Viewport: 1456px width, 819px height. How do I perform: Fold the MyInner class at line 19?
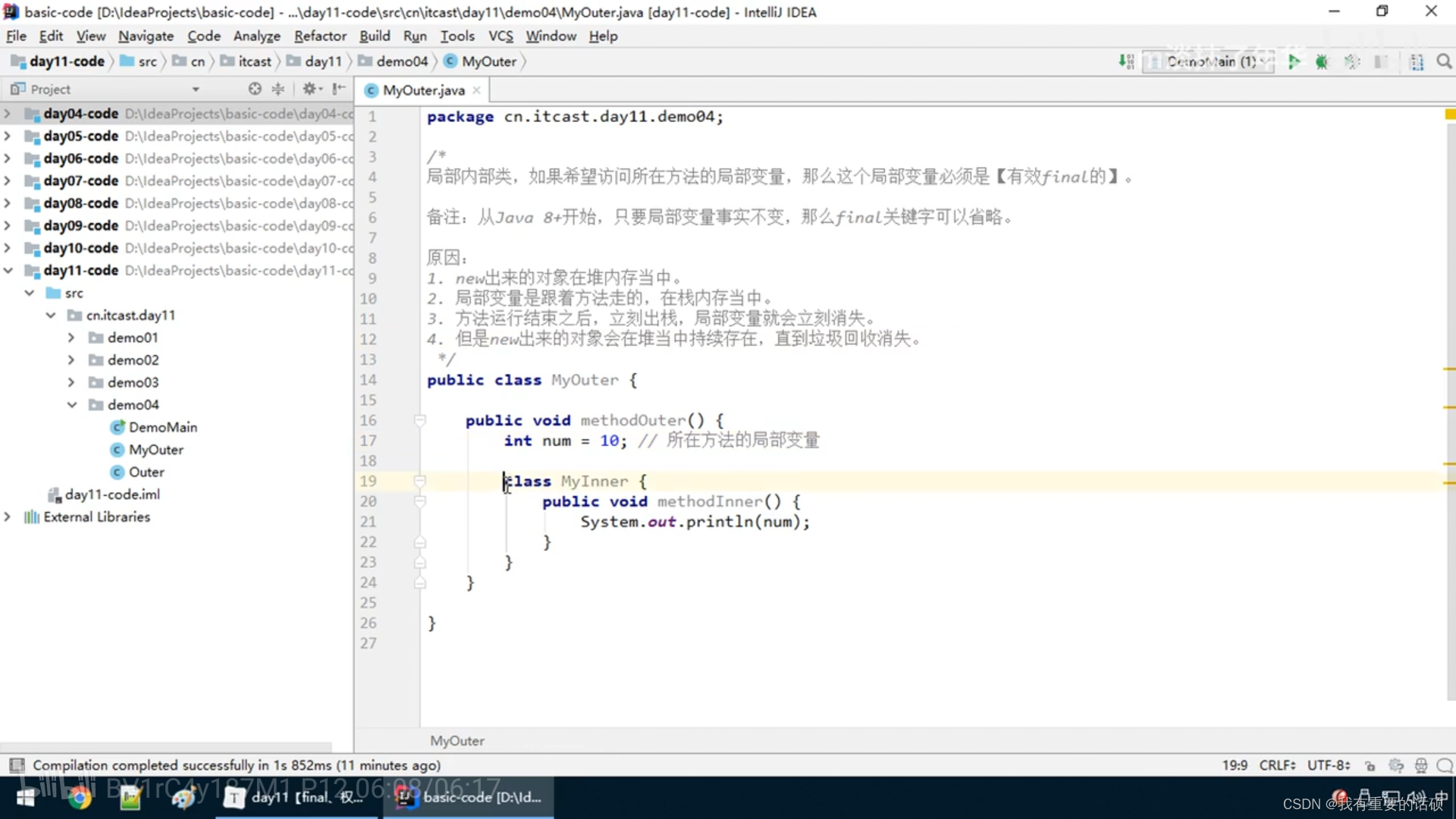tap(420, 481)
